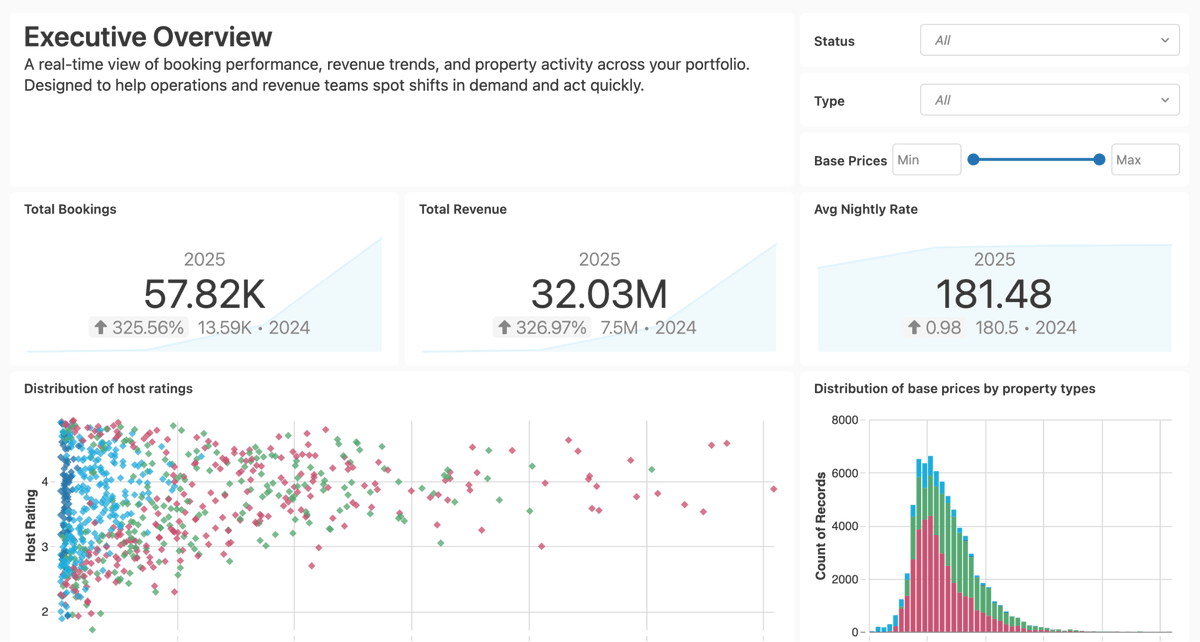Click Distribution of base prices by property types title
The height and width of the screenshot is (642, 1200).
[954, 388]
